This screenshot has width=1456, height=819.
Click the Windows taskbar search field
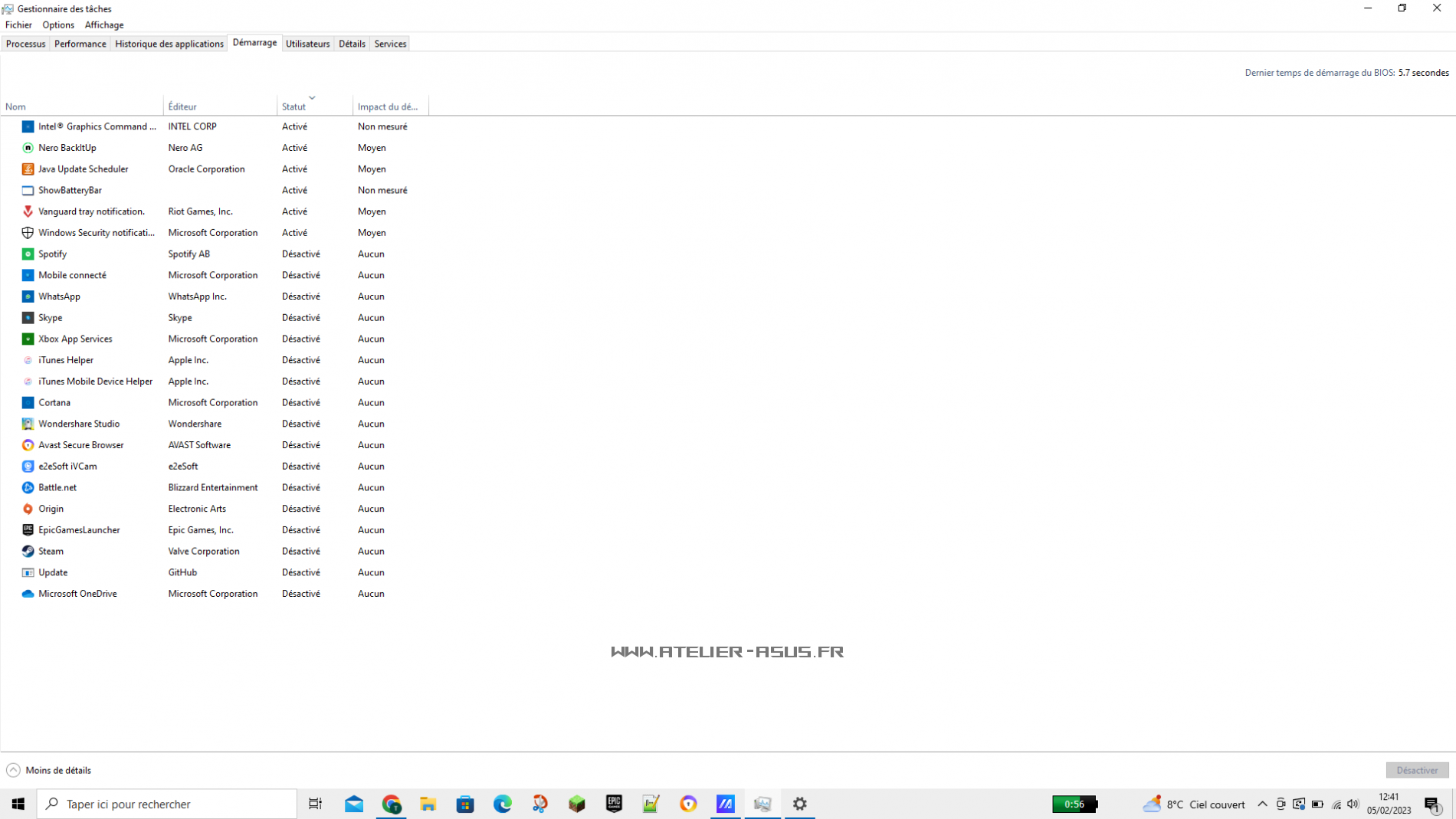click(167, 804)
